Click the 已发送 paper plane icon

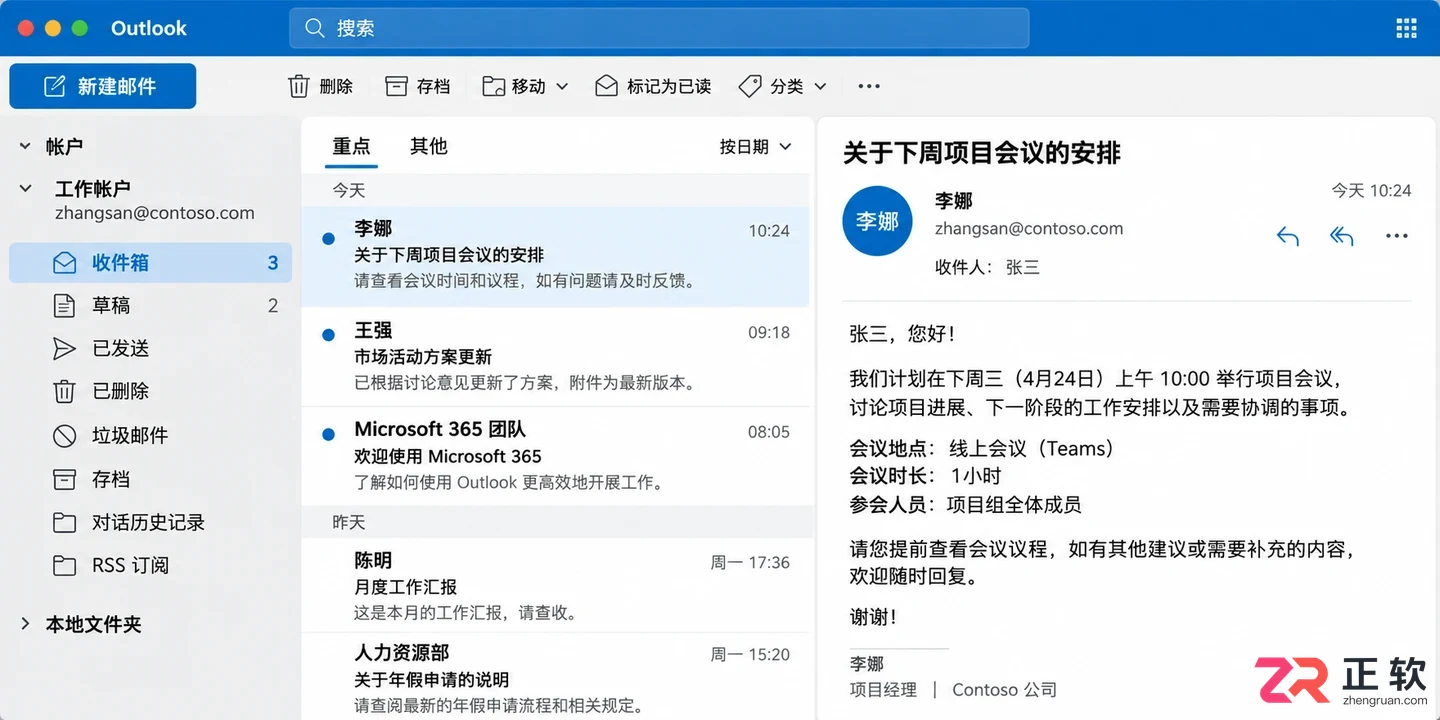tap(64, 348)
